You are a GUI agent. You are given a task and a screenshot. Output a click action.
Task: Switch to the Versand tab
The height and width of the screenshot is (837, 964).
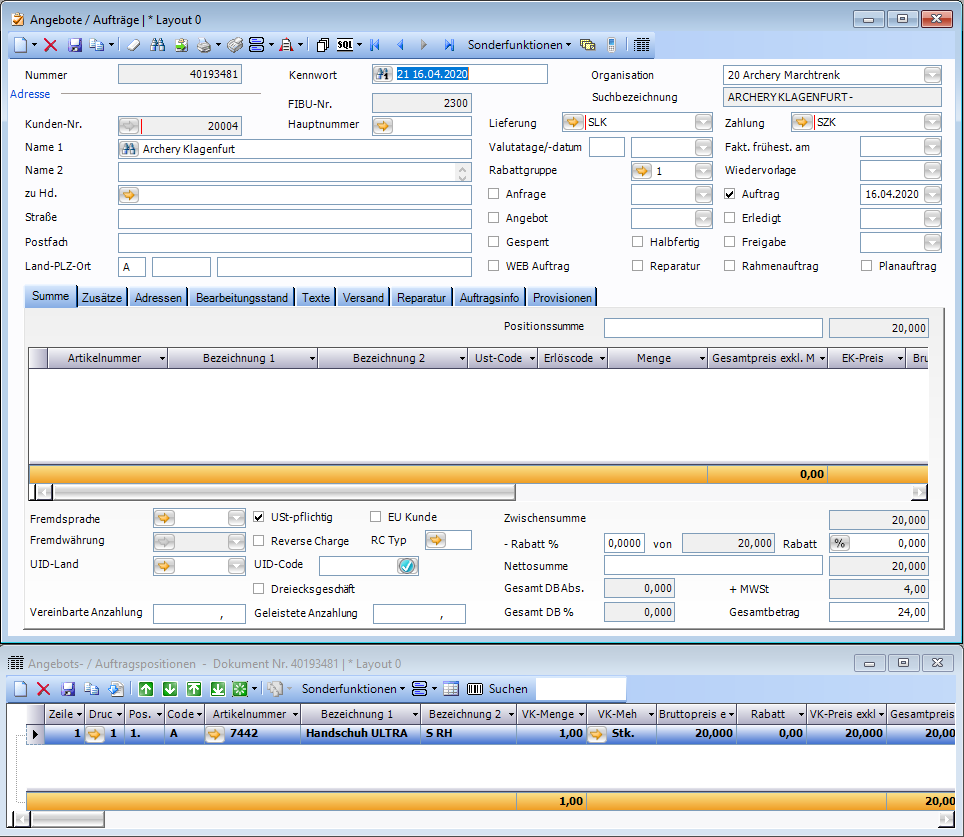click(x=363, y=298)
